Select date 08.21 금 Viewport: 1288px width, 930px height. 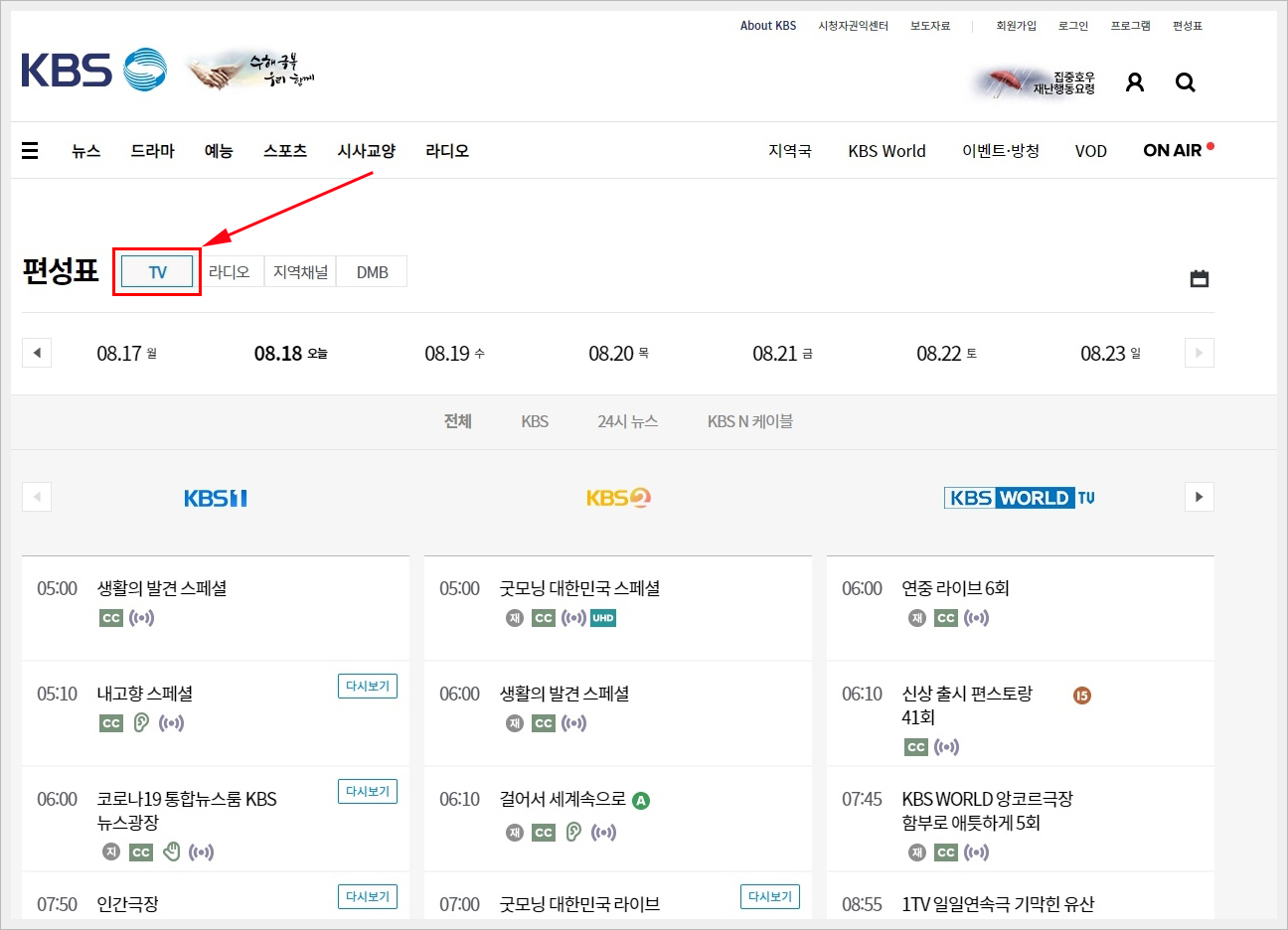tap(782, 354)
